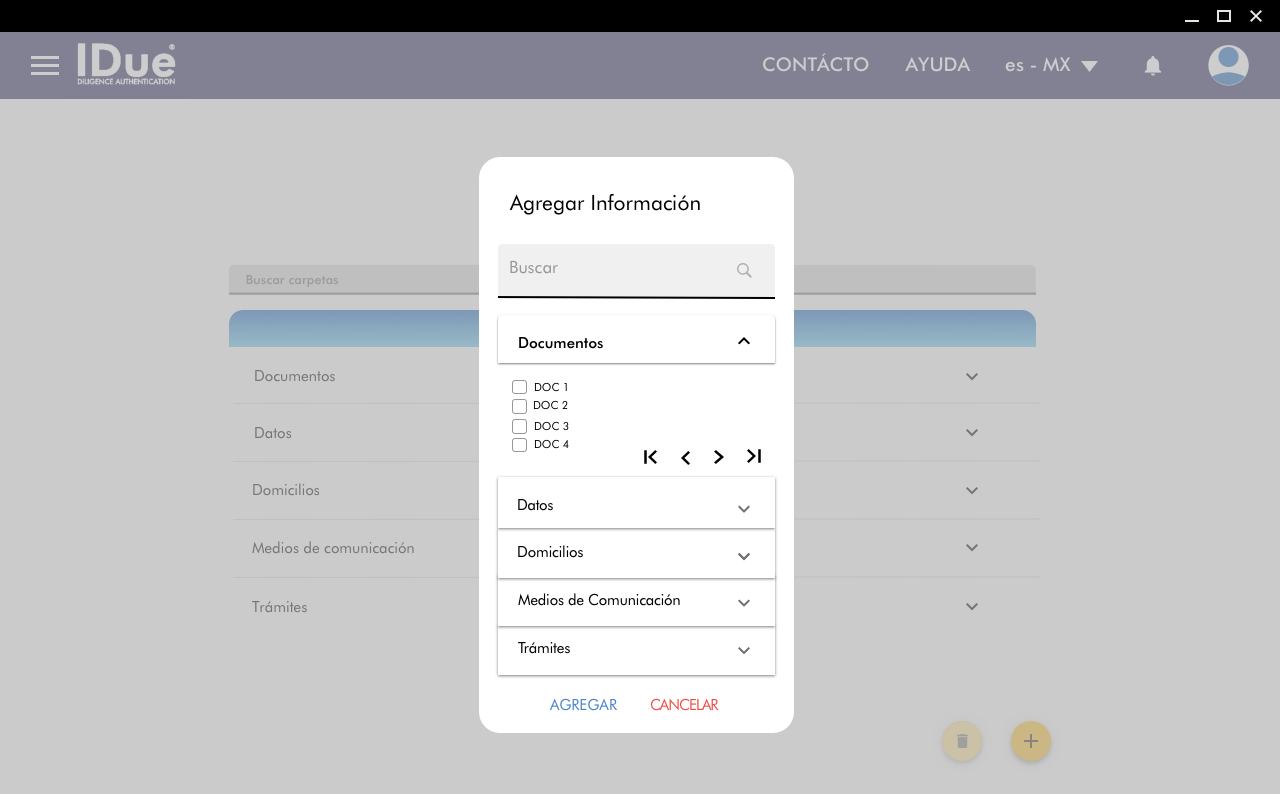Open the user profile avatar
1280x794 pixels.
pos(1227,66)
